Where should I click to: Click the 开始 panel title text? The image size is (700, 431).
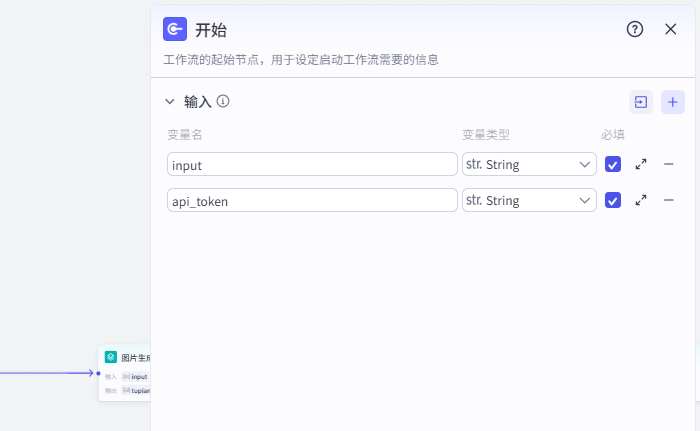210,30
